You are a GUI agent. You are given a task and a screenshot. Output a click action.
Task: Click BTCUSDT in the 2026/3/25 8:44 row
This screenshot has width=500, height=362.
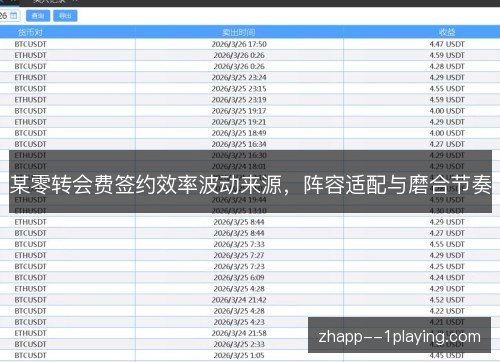[30, 233]
